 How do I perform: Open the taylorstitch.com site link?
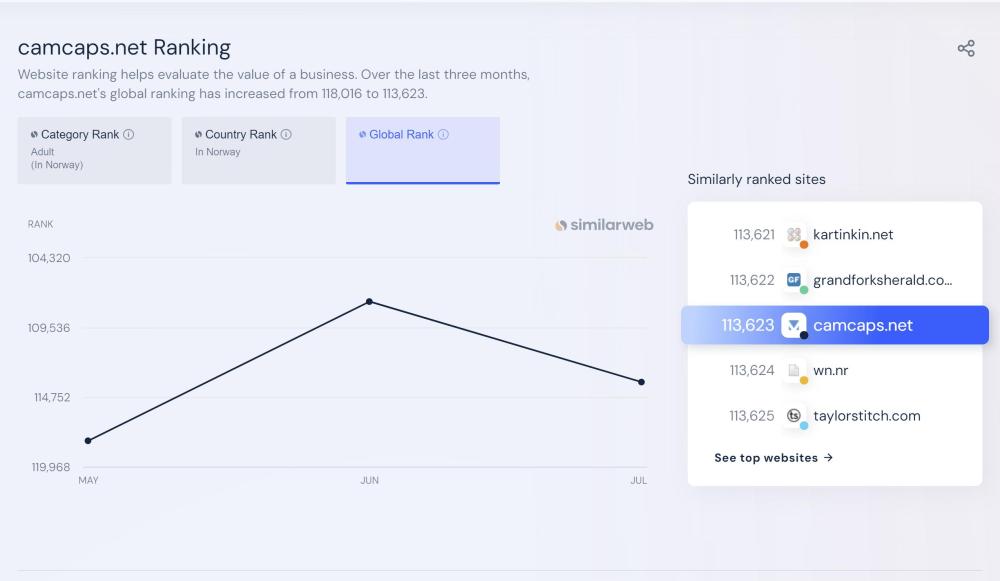pos(866,415)
